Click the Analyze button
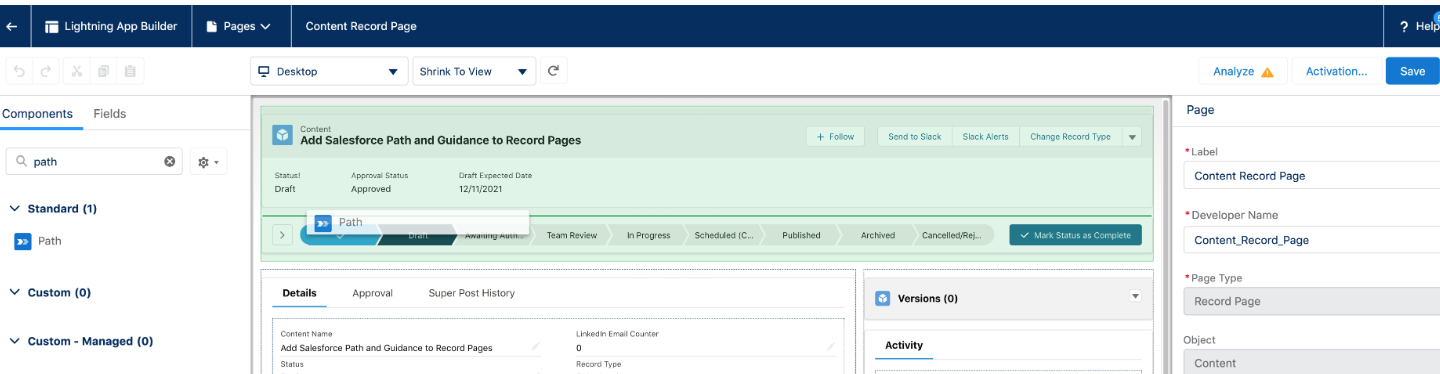This screenshot has width=1440, height=374. pyautogui.click(x=1242, y=71)
